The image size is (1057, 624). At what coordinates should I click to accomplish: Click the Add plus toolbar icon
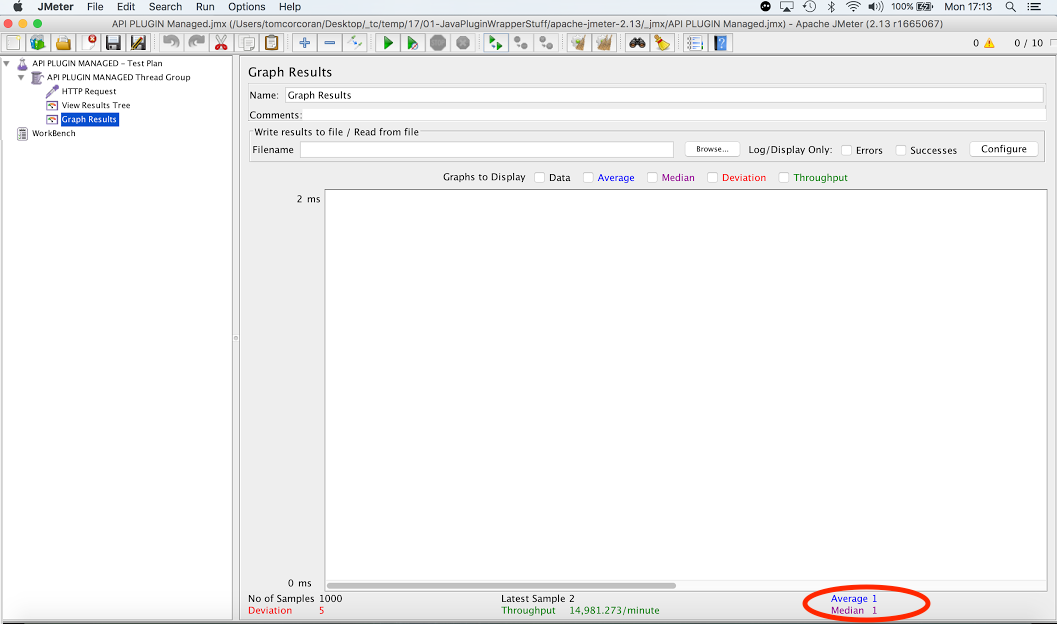coord(305,43)
